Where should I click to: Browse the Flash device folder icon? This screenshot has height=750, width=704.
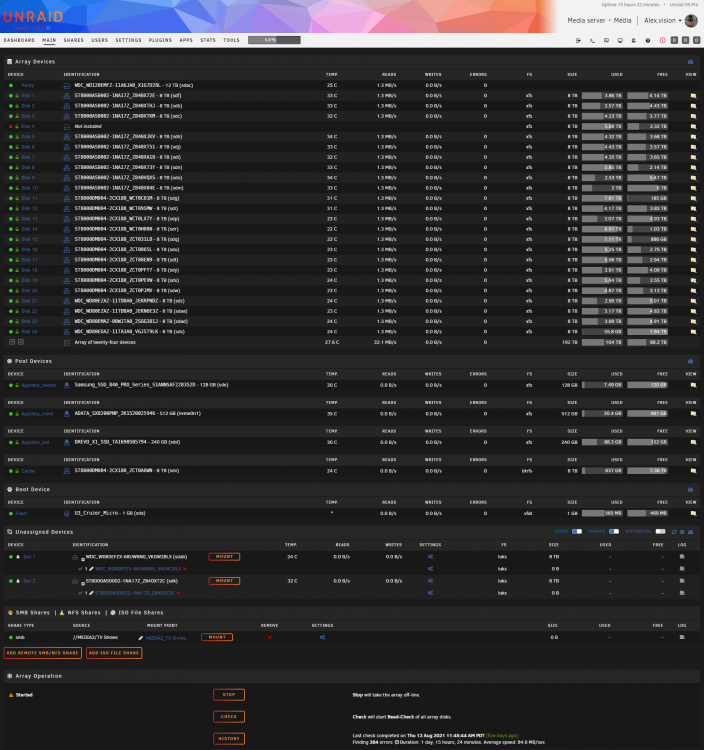click(693, 513)
